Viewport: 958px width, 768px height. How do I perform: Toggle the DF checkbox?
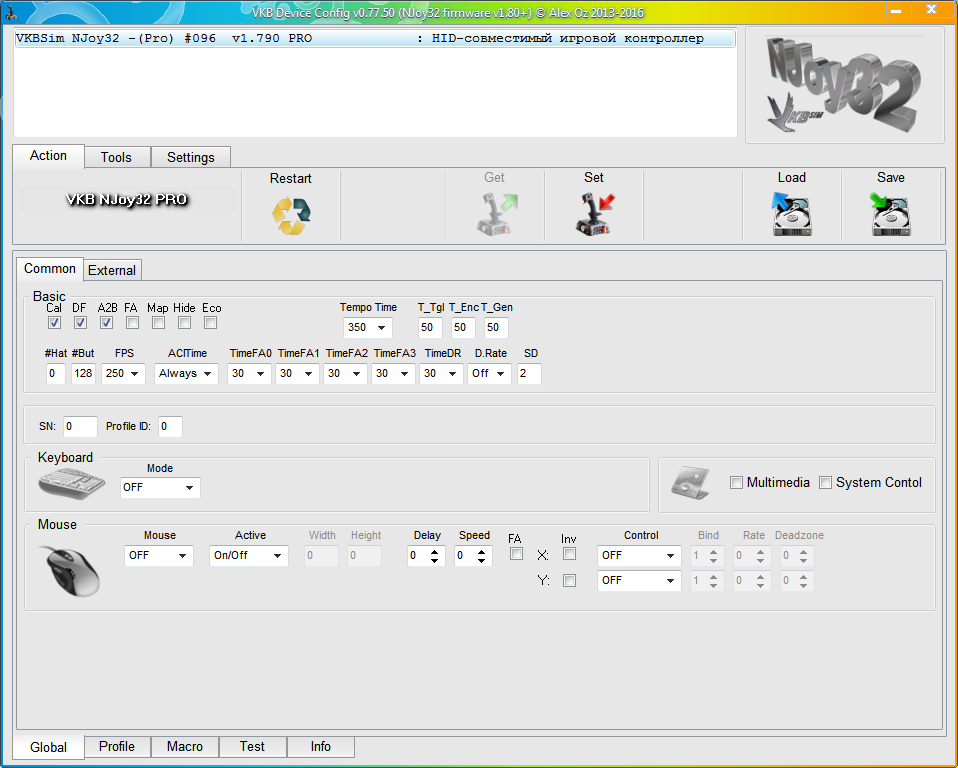(80, 323)
